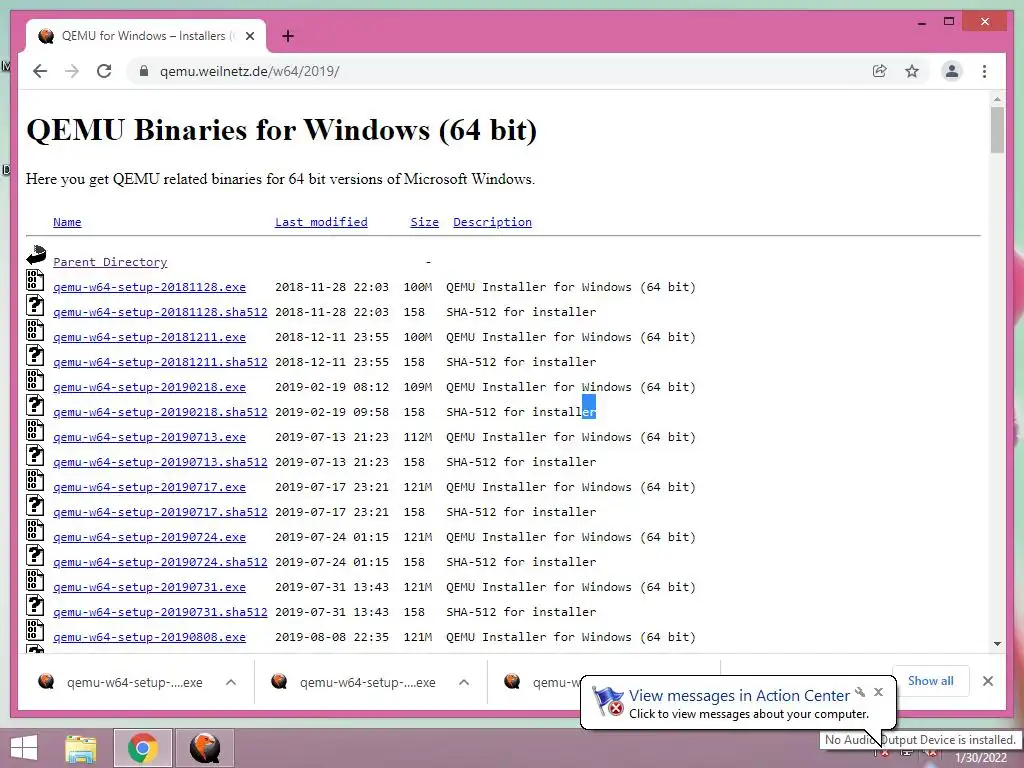1024x768 pixels.
Task: Select the QEMU for Windows Installers tab
Action: (146, 36)
